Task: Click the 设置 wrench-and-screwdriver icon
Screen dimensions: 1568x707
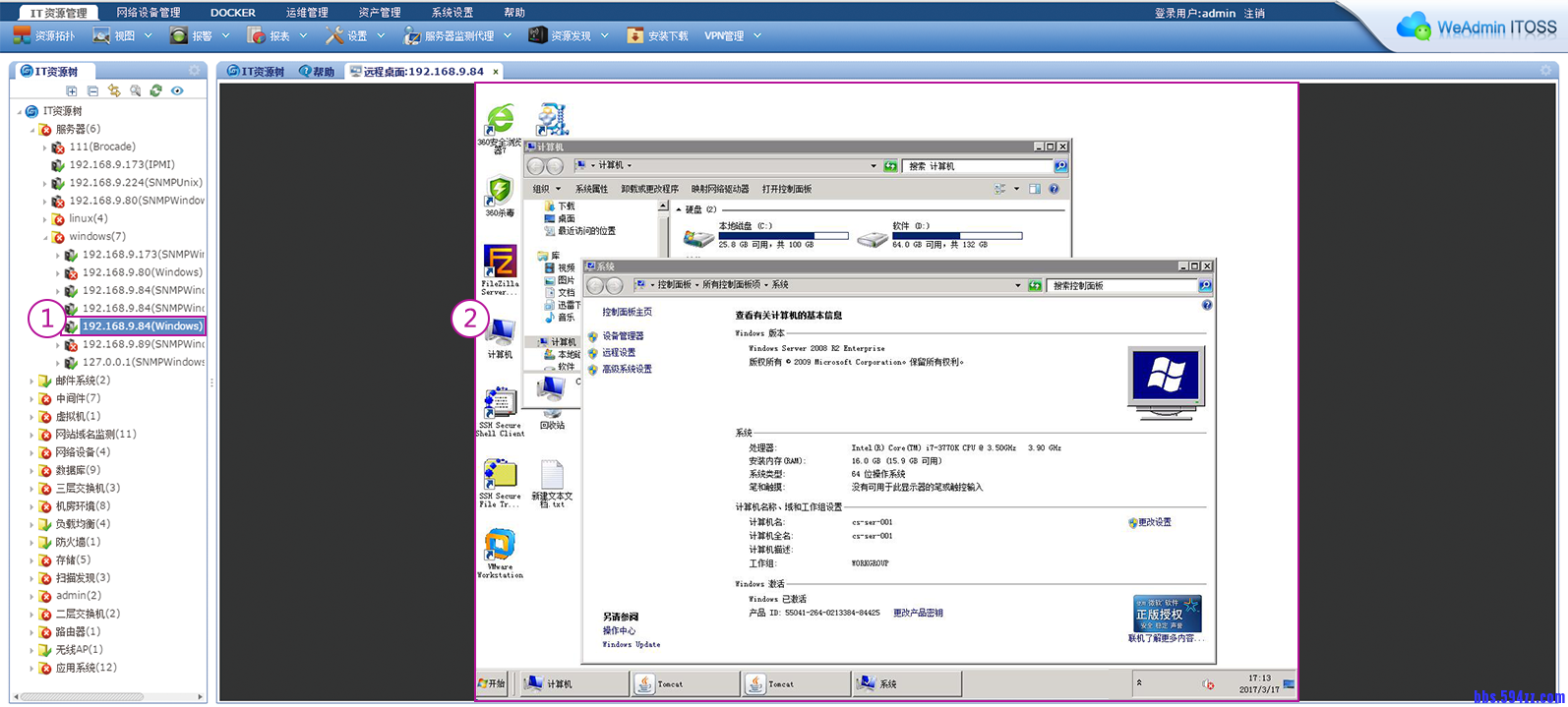Action: tap(334, 35)
